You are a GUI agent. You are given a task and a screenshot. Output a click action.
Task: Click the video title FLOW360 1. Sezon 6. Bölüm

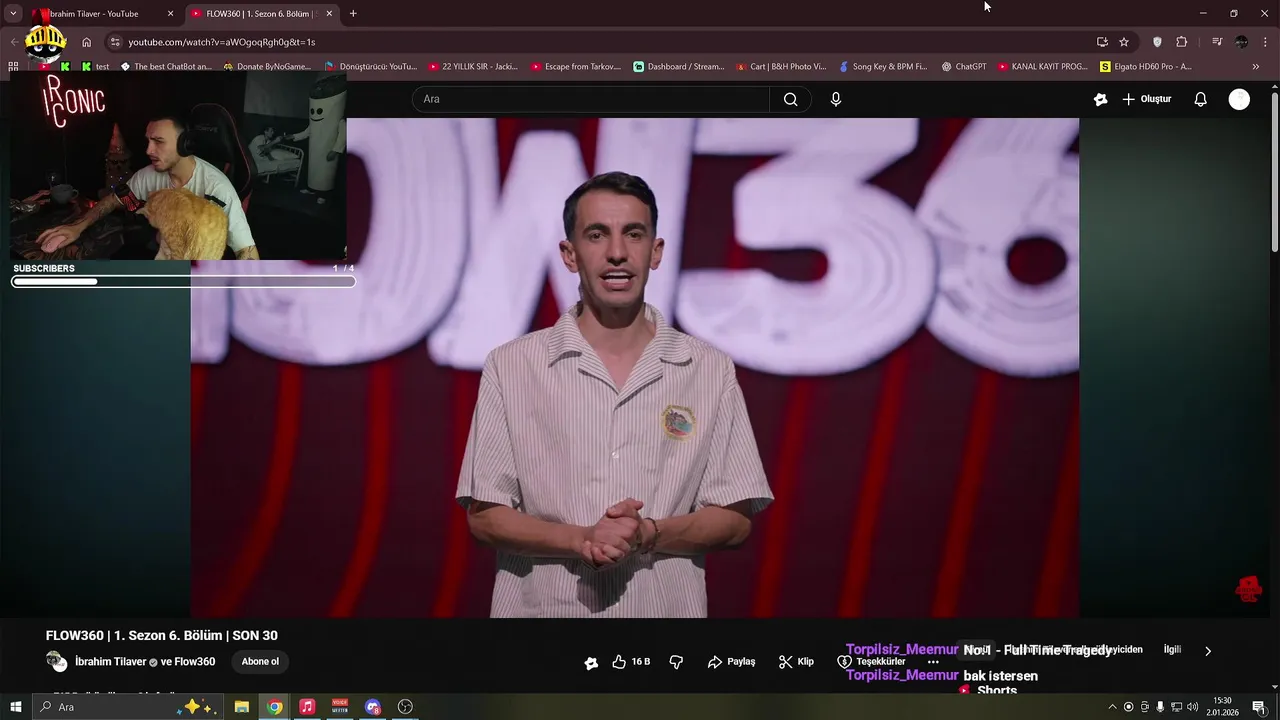tap(162, 635)
